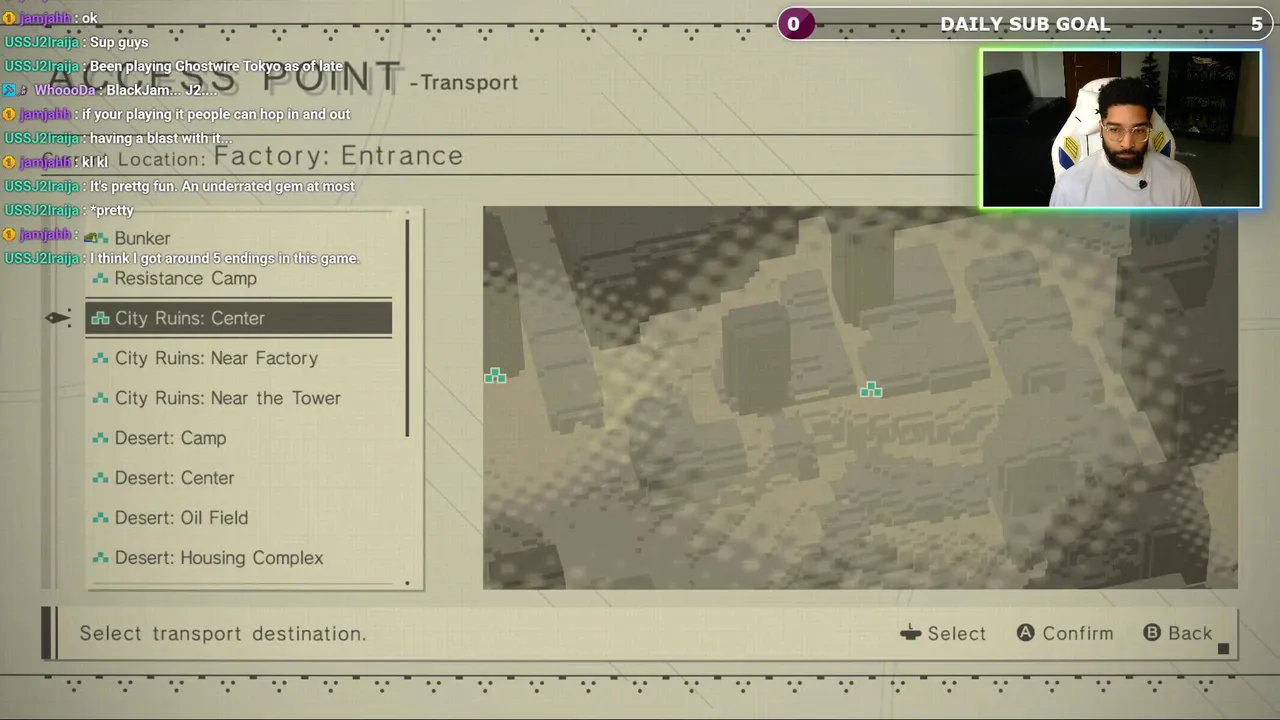The width and height of the screenshot is (1280, 720).
Task: Click access point marker in map center
Action: pos(871,389)
